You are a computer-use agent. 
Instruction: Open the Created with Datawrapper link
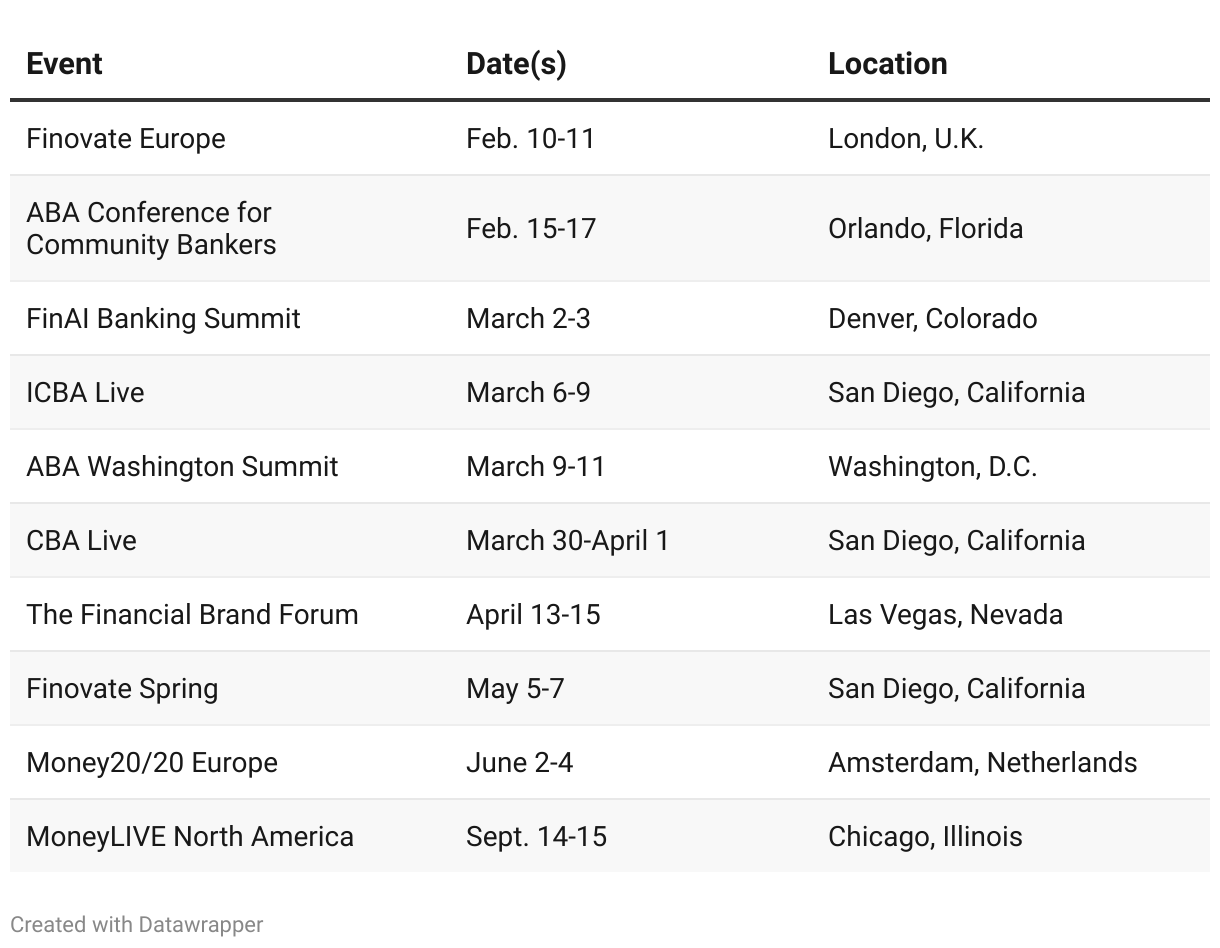coord(137,925)
